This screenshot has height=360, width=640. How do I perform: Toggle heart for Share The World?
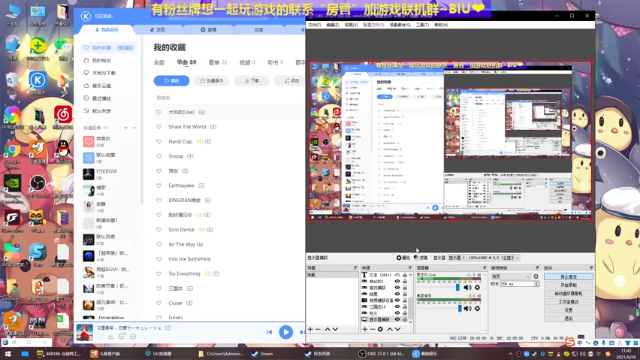159,127
